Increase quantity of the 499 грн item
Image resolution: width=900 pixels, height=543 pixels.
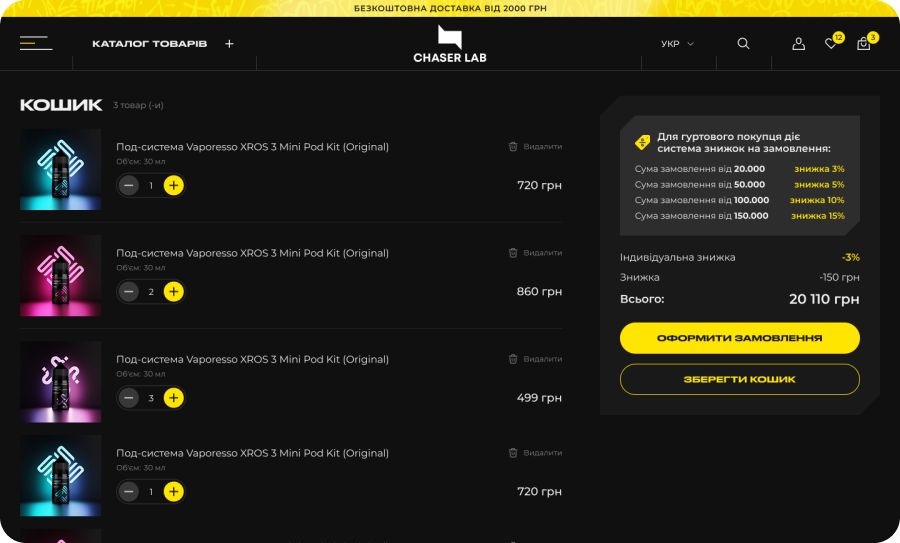pos(173,398)
